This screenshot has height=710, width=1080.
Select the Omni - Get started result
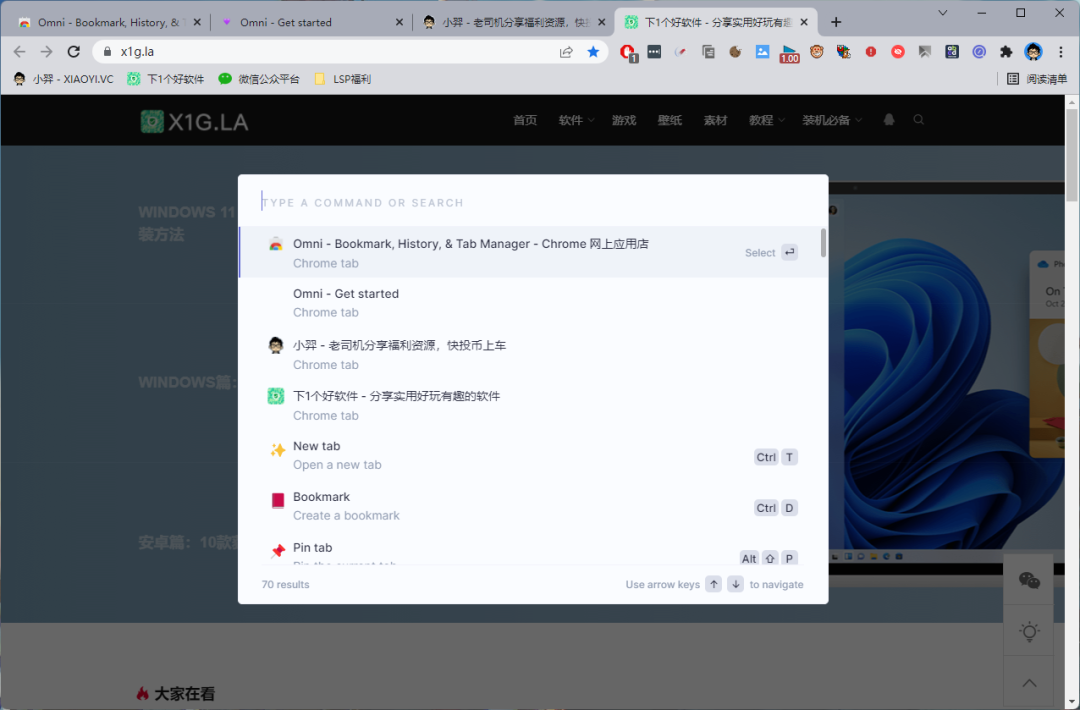click(x=530, y=303)
